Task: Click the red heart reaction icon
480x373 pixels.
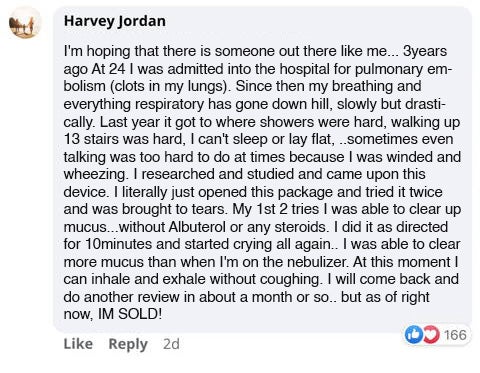Action: 431,335
